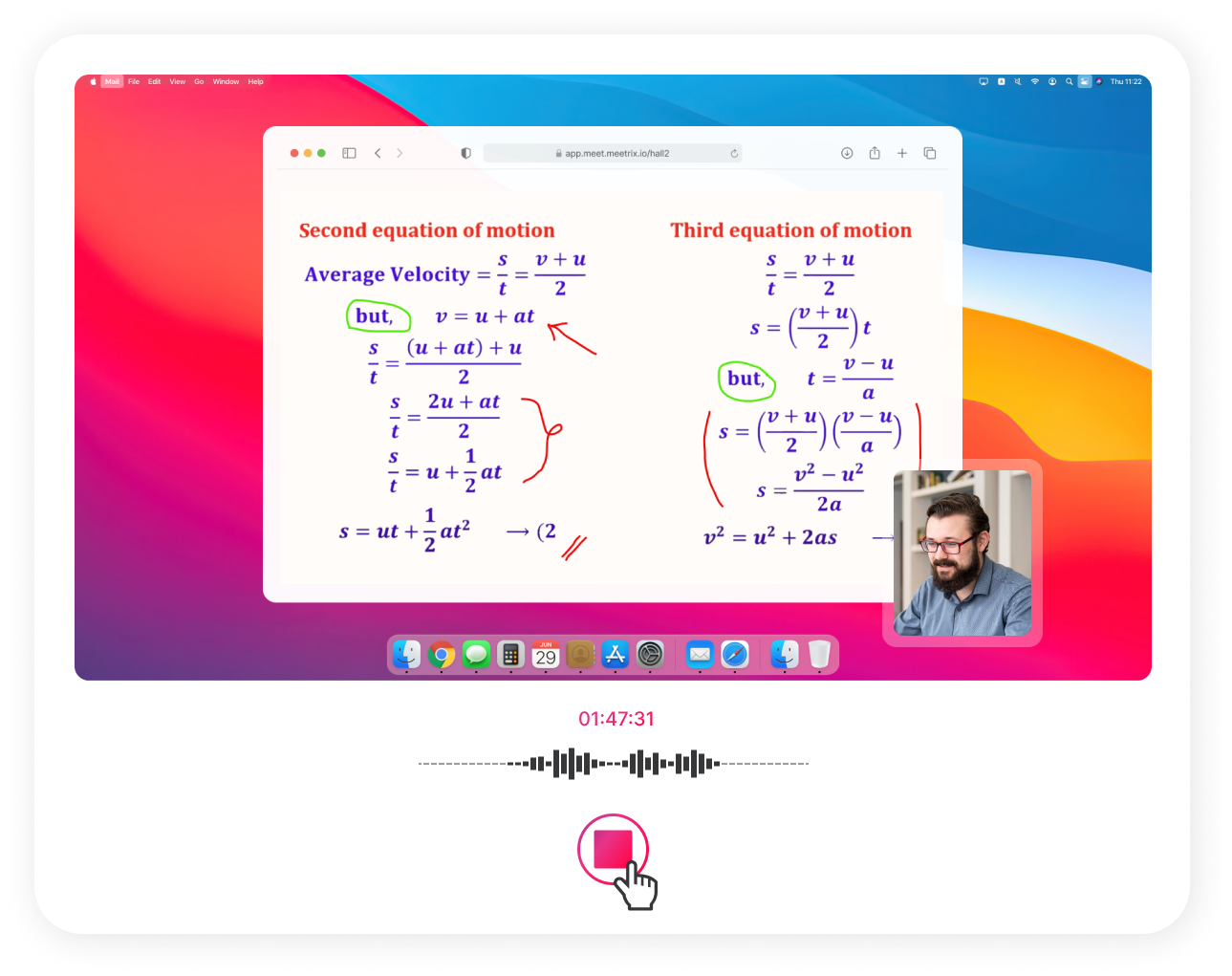Stop the screen recording
The image size is (1232, 976).
pyautogui.click(x=613, y=850)
